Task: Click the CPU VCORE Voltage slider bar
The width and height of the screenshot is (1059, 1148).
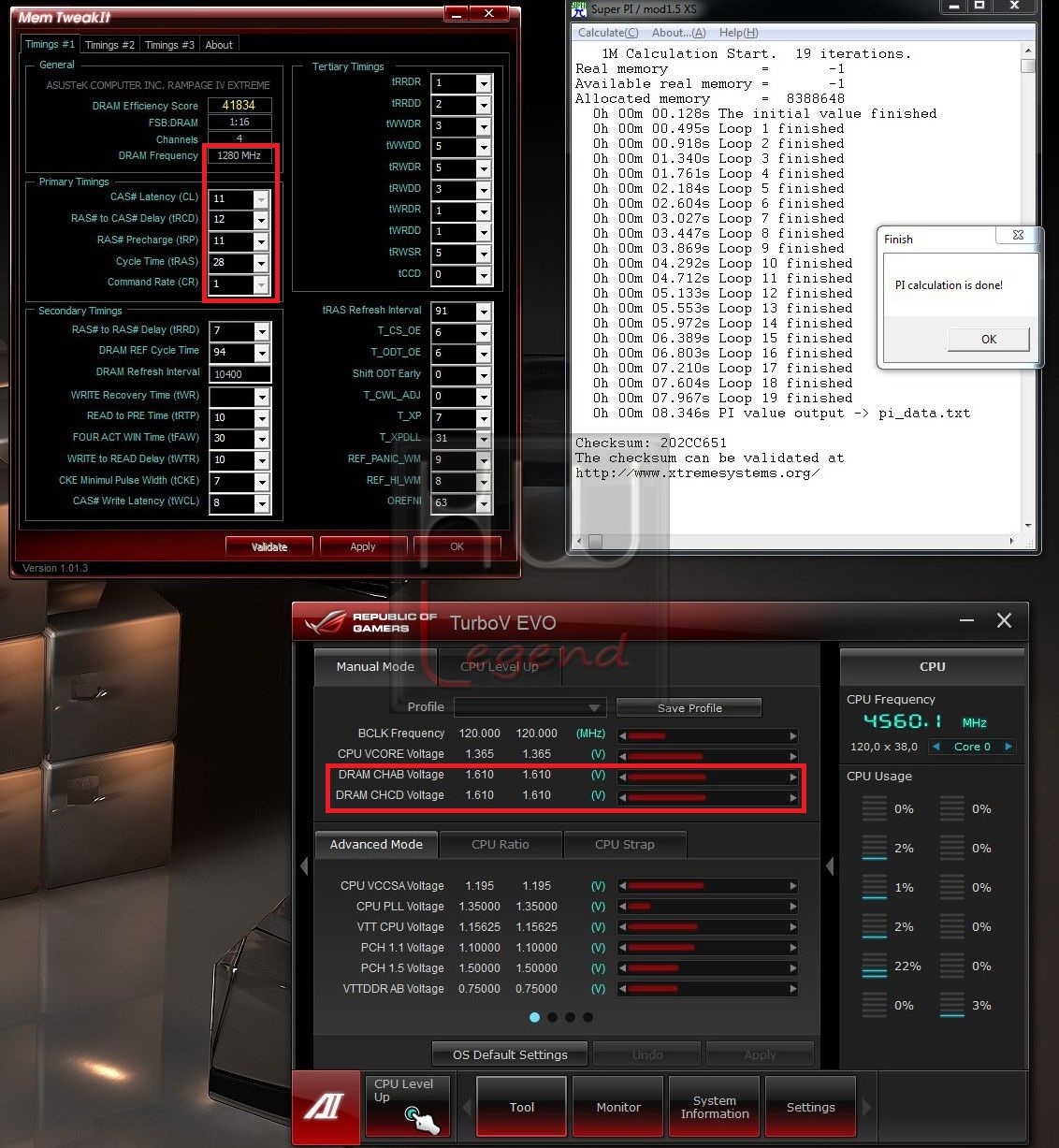Action: pyautogui.click(x=708, y=756)
